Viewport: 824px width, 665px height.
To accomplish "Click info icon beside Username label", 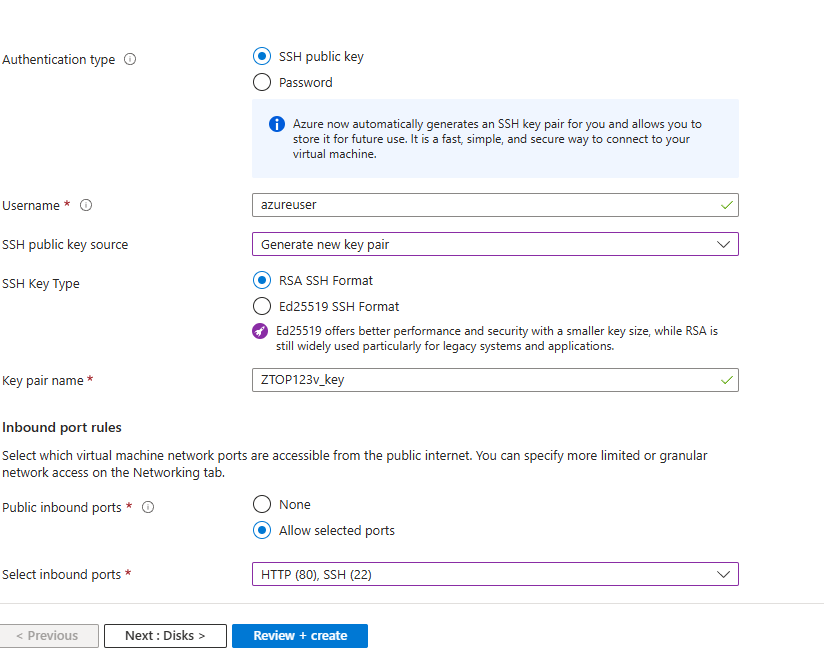I will click(x=86, y=205).
